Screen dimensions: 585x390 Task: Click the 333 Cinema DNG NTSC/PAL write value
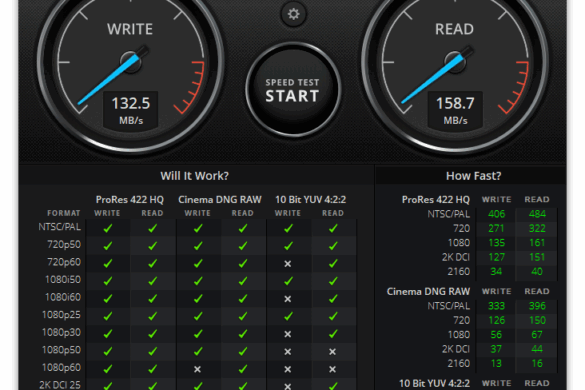[496, 306]
